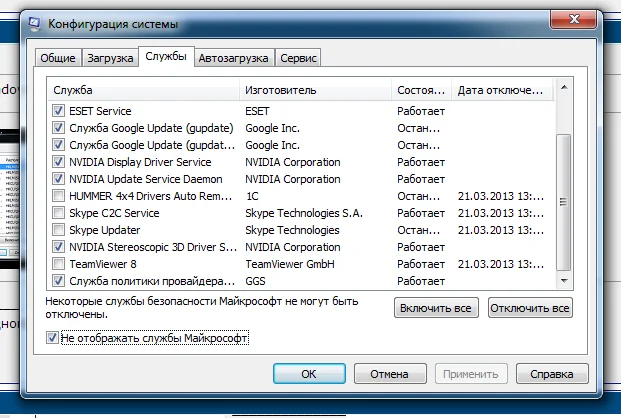Viewport: 621px width, 418px height.
Task: Uncheck the ESET Service checkbox
Action: (58, 111)
